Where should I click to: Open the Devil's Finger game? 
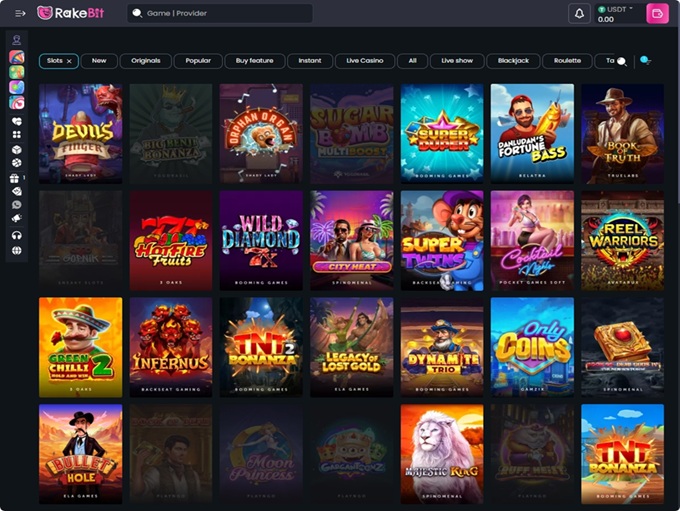click(81, 134)
